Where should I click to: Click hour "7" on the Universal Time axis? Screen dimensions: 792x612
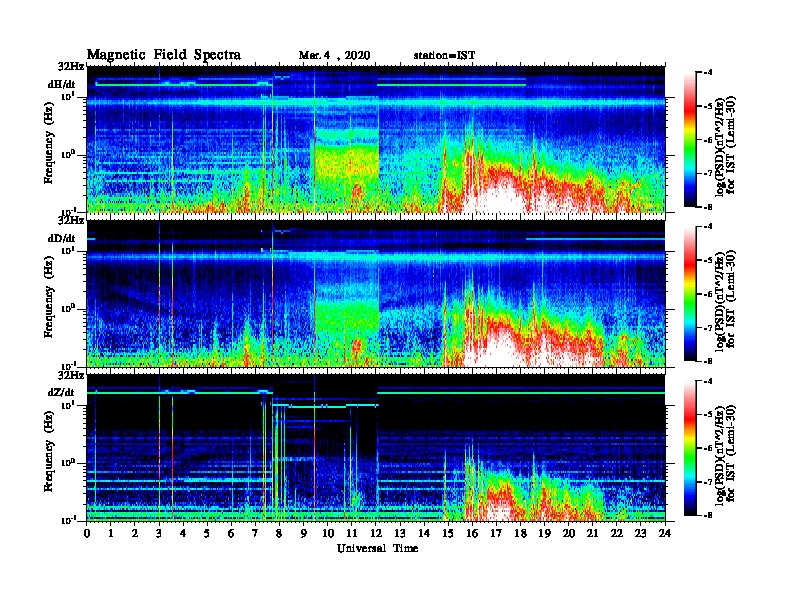(x=256, y=534)
